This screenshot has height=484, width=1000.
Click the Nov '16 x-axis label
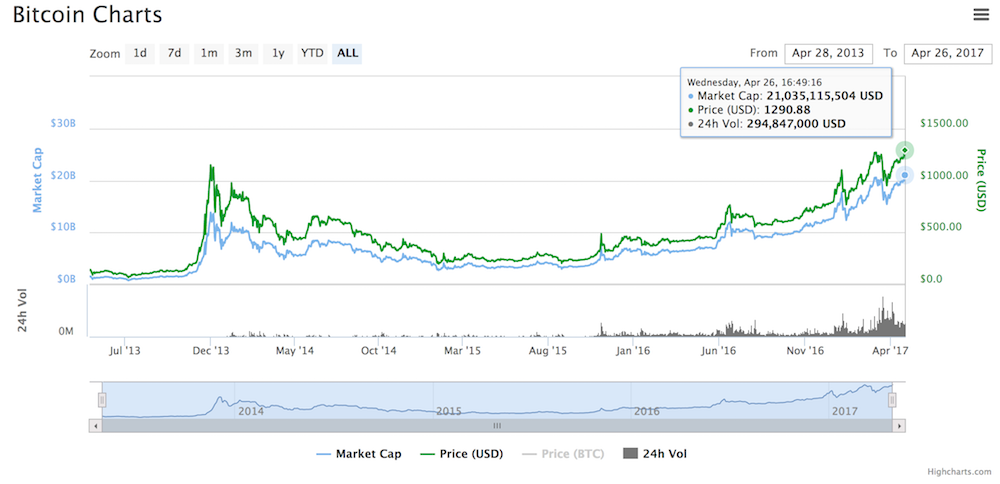coord(804,350)
